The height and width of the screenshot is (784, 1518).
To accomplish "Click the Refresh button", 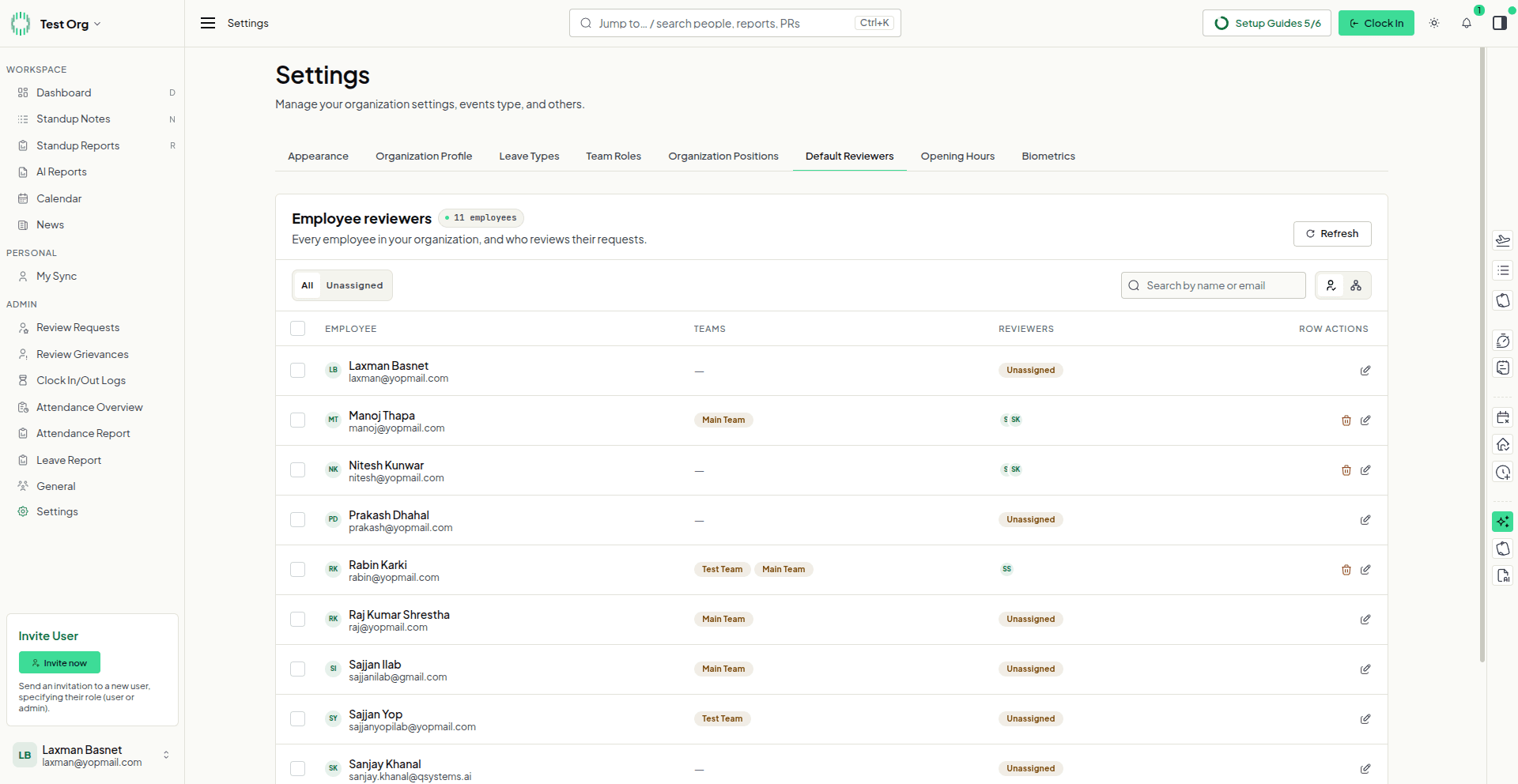I will point(1332,234).
